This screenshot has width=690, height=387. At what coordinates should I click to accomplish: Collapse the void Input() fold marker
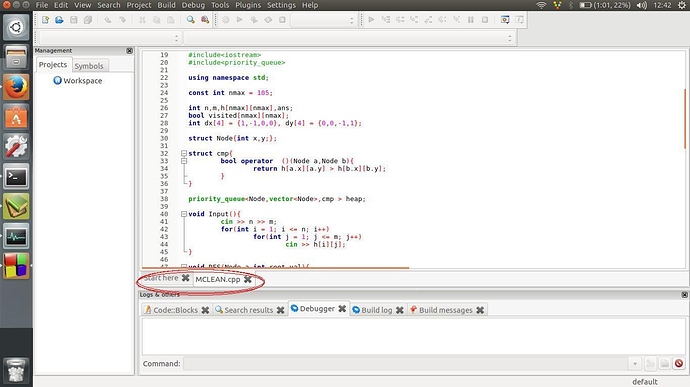tap(184, 214)
